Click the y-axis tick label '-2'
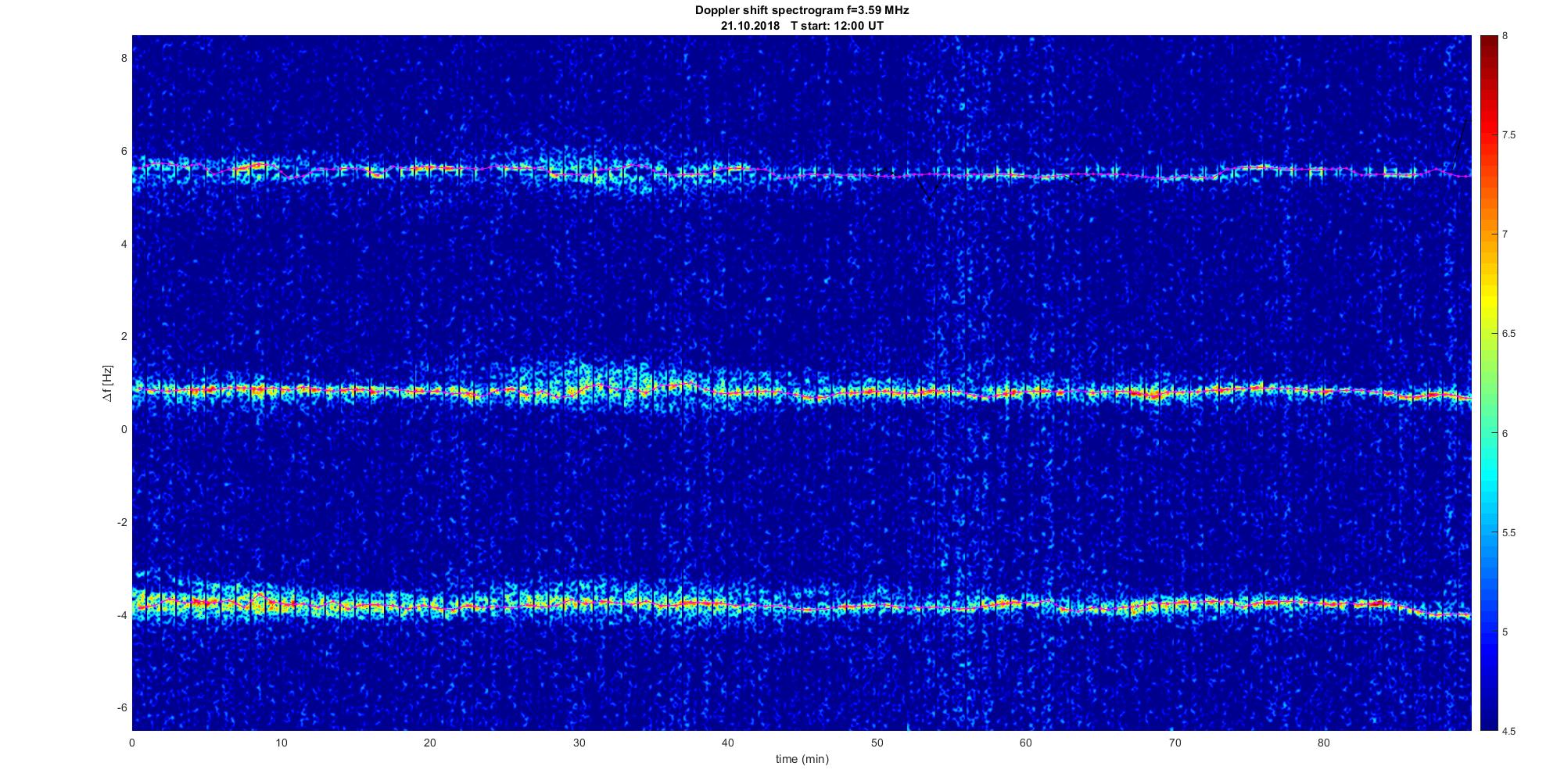Viewport: 1564px width, 784px height. (122, 522)
